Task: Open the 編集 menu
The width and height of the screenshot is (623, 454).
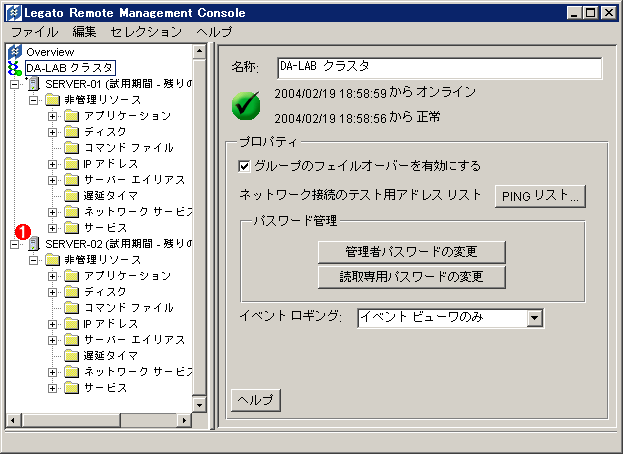Action: click(x=85, y=32)
